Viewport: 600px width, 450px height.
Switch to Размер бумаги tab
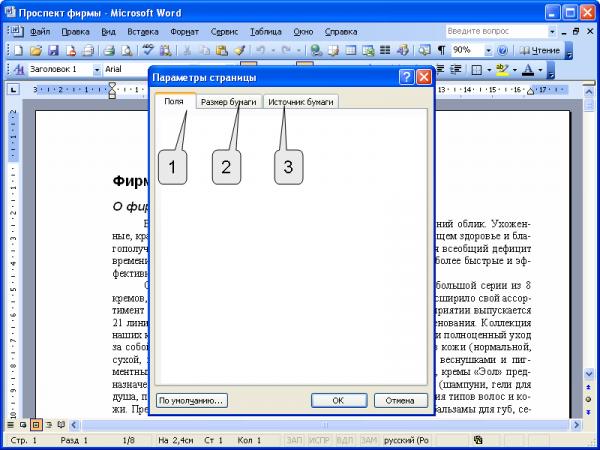(228, 102)
